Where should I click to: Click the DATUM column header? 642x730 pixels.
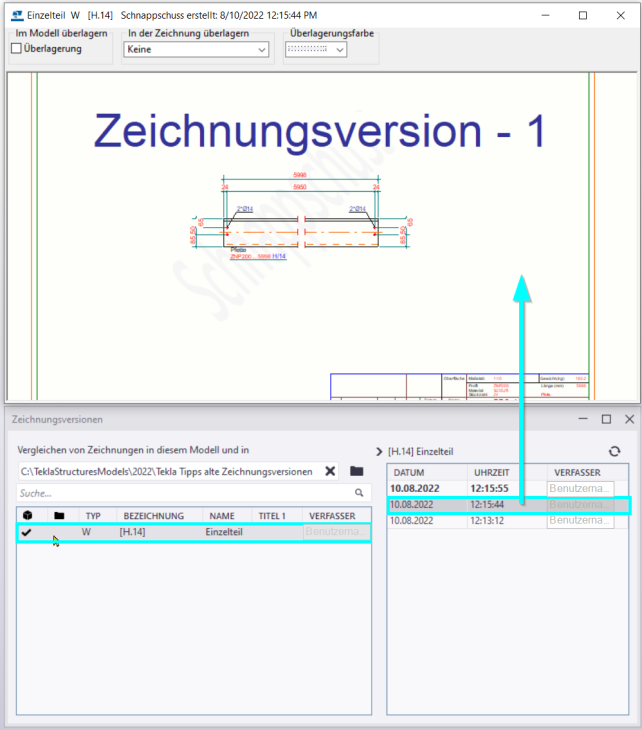pyautogui.click(x=409, y=473)
